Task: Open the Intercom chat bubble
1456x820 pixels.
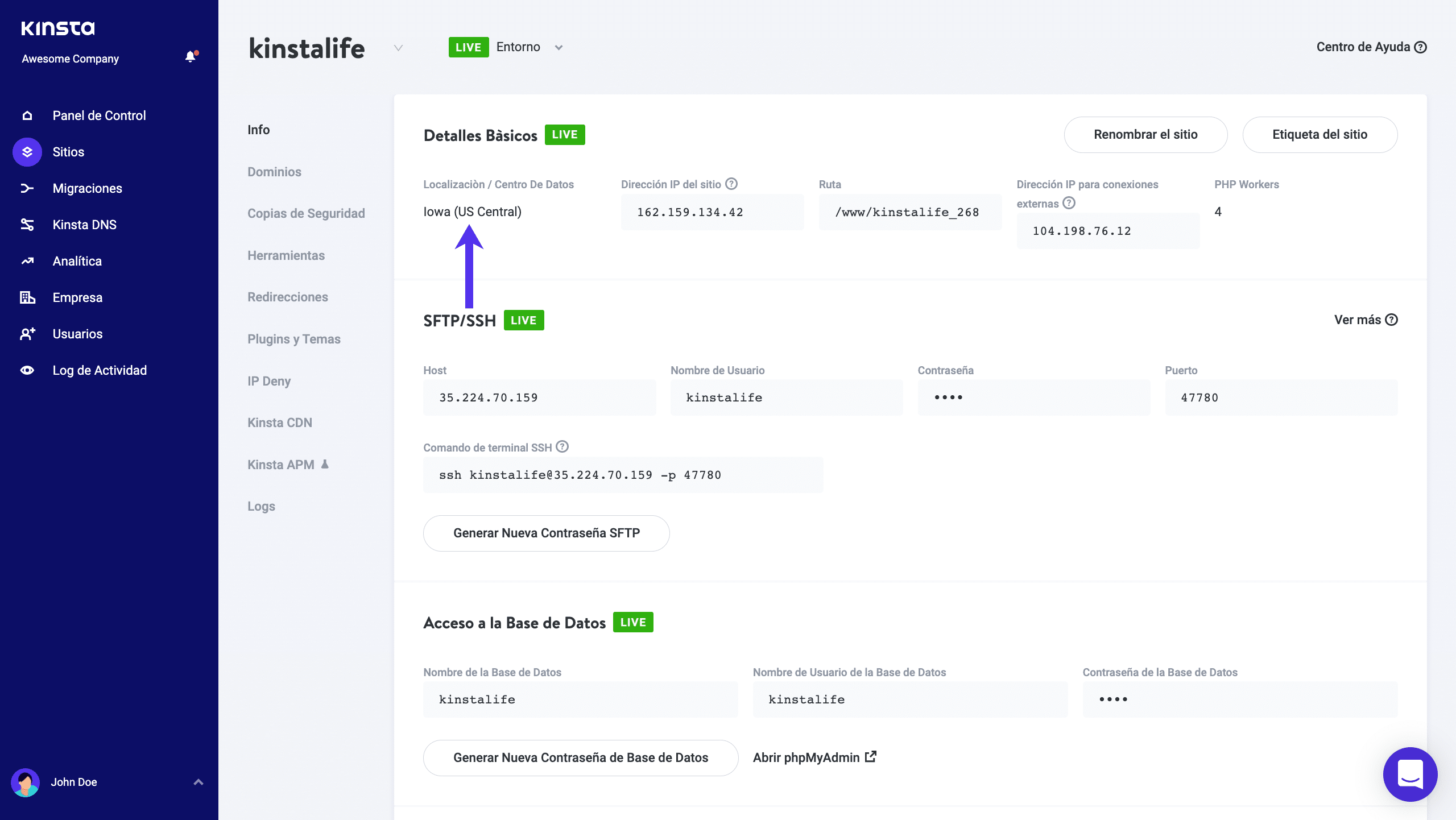Action: 1410,775
